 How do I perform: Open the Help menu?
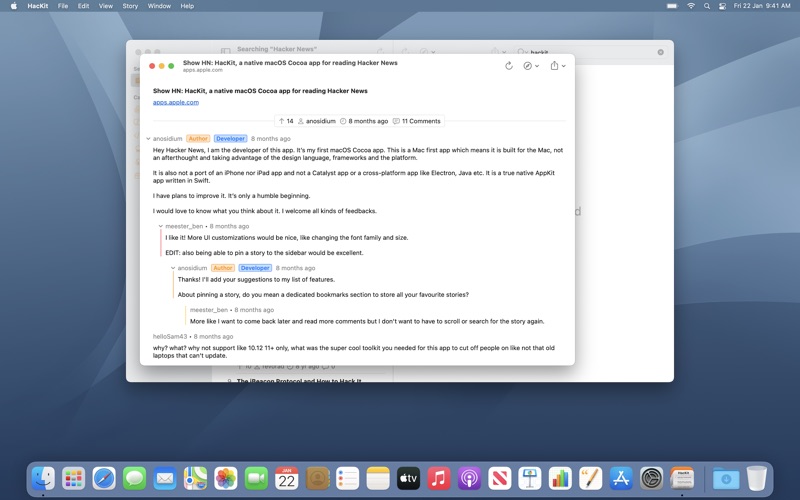pos(187,6)
